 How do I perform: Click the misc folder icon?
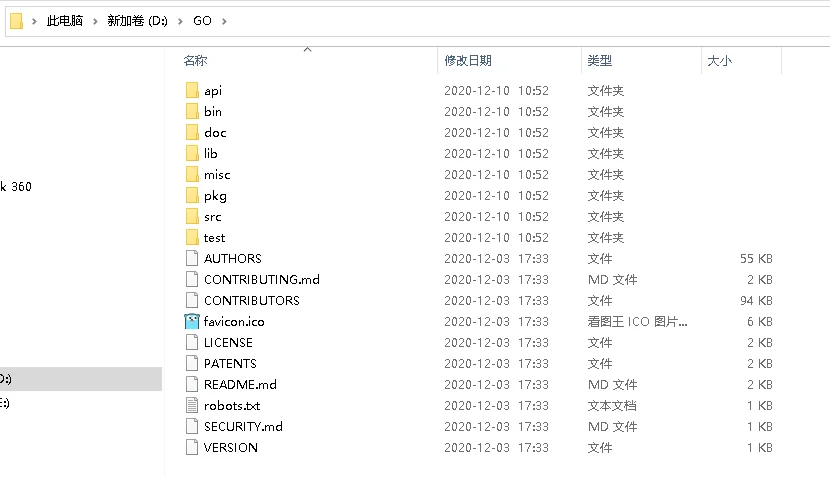[192, 175]
